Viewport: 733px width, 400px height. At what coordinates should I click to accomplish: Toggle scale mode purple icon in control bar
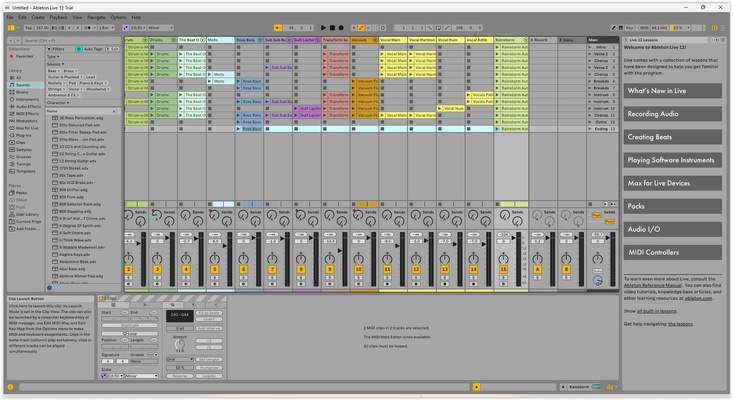(125, 28)
